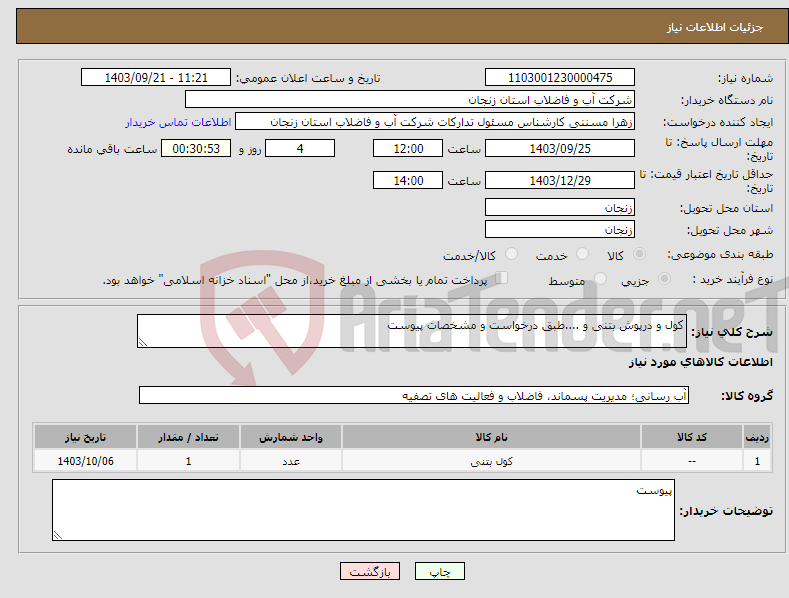The height and width of the screenshot is (598, 789).
Task: Select the کالا radio button
Action: click(x=639, y=254)
